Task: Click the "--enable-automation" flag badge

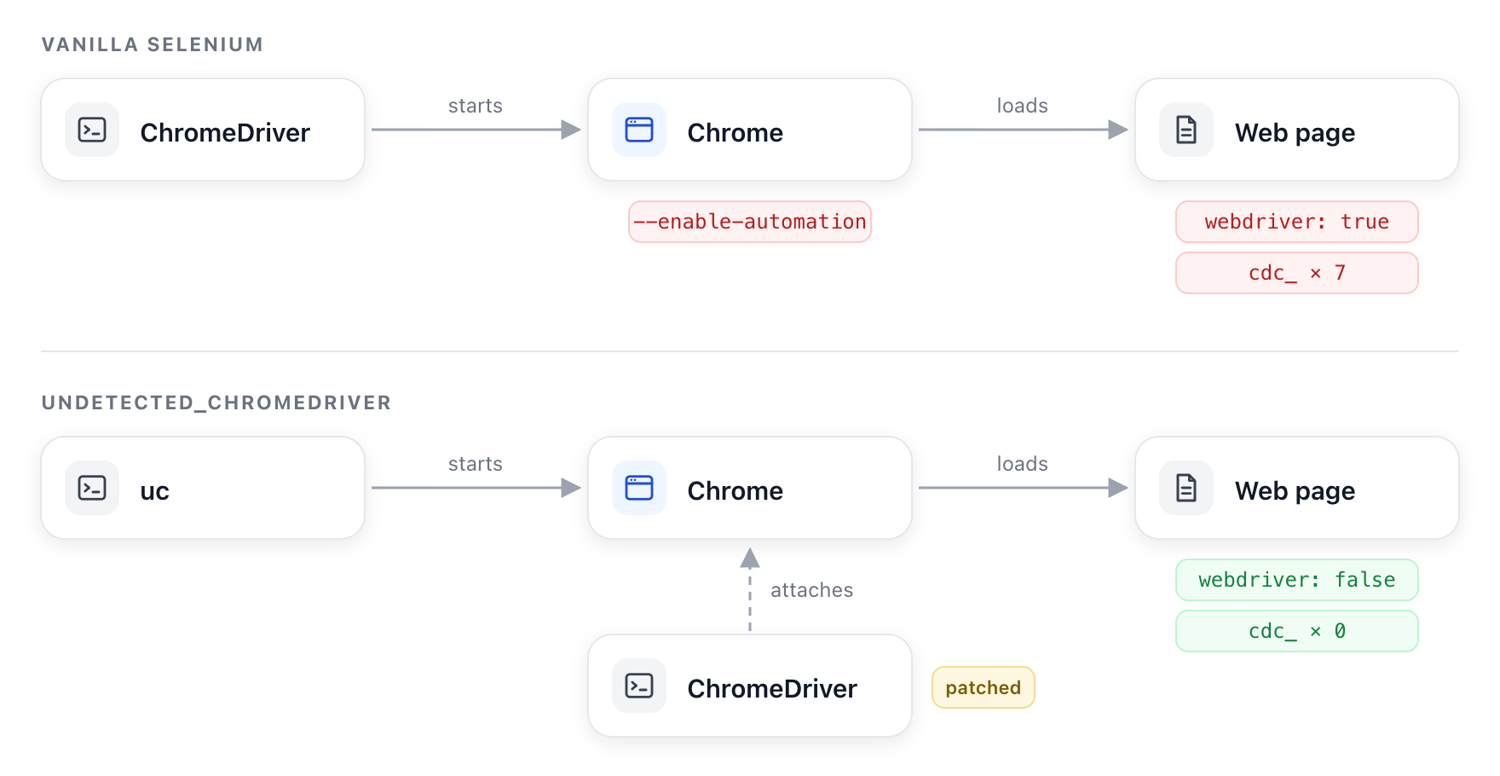Action: (x=750, y=222)
